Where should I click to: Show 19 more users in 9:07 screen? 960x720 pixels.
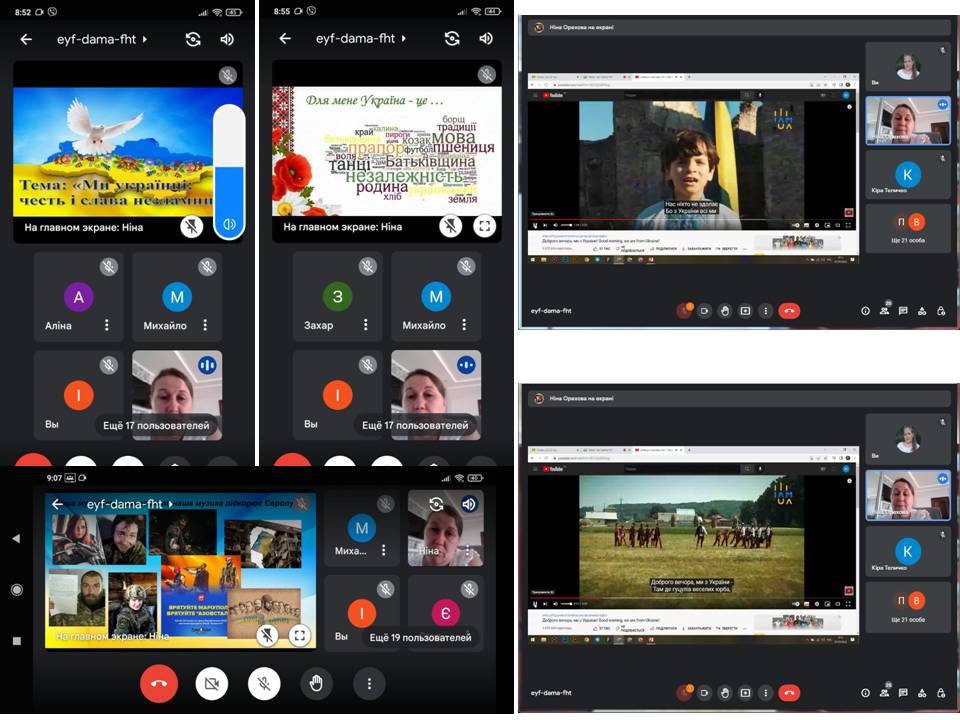(x=421, y=637)
